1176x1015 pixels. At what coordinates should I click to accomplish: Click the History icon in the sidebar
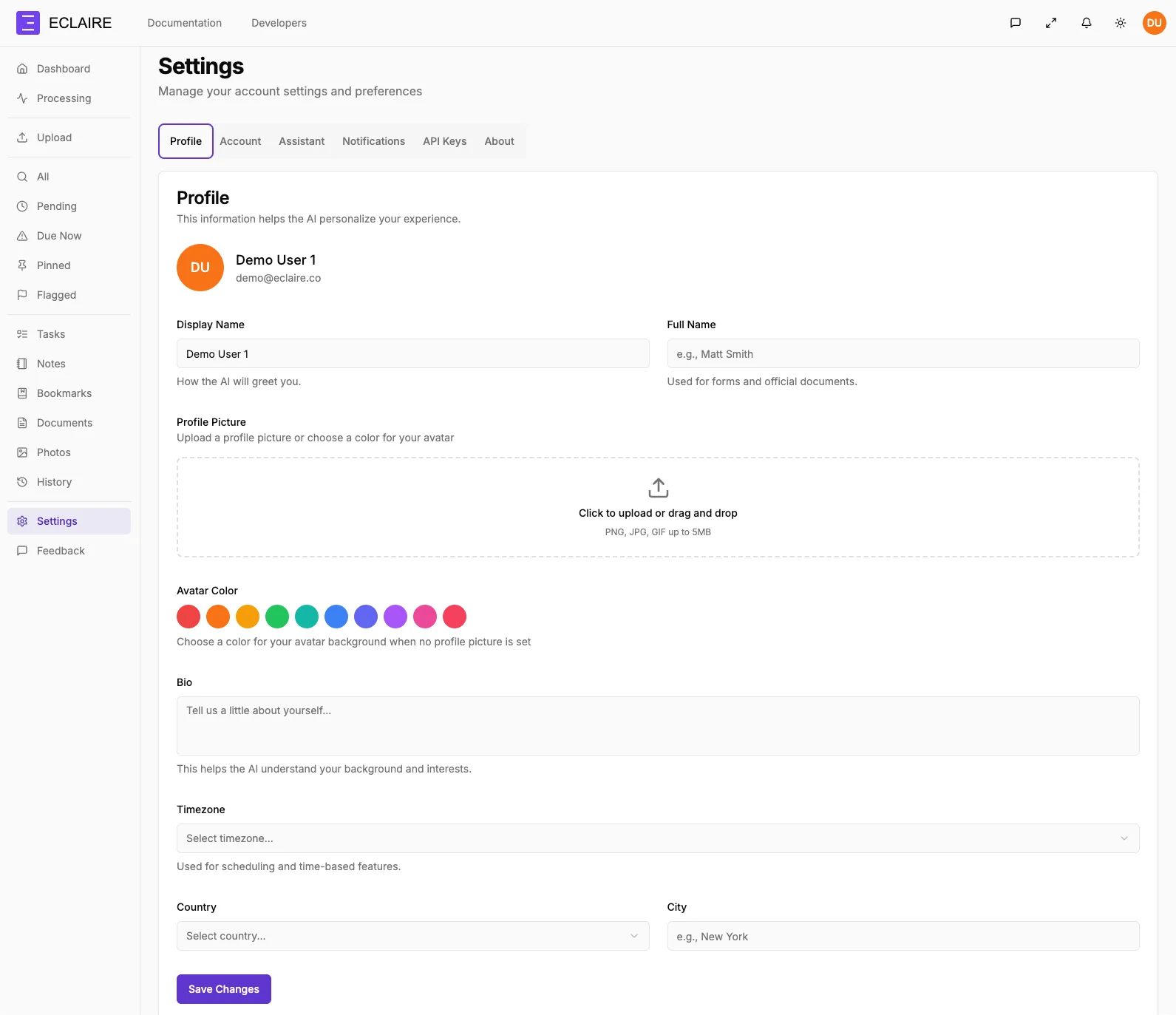pos(22,482)
